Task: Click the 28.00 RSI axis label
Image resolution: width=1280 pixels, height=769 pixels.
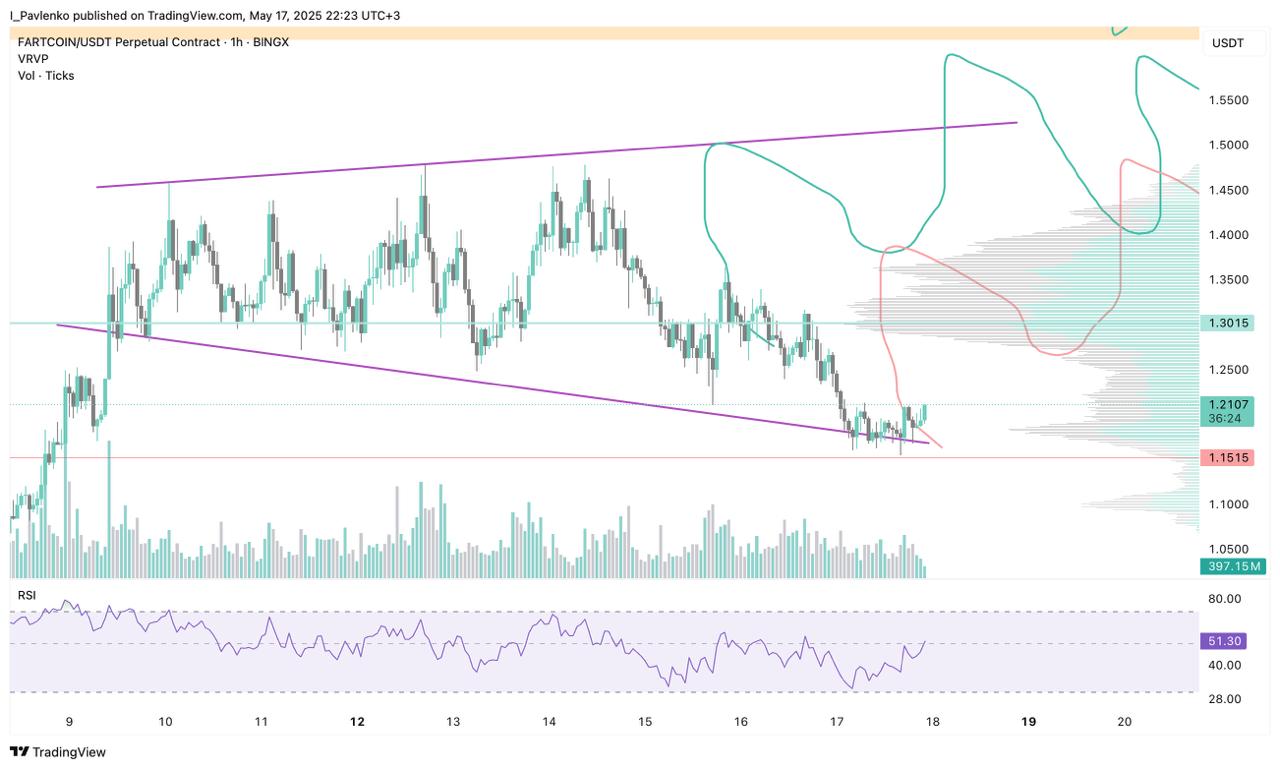Action: pyautogui.click(x=1225, y=699)
